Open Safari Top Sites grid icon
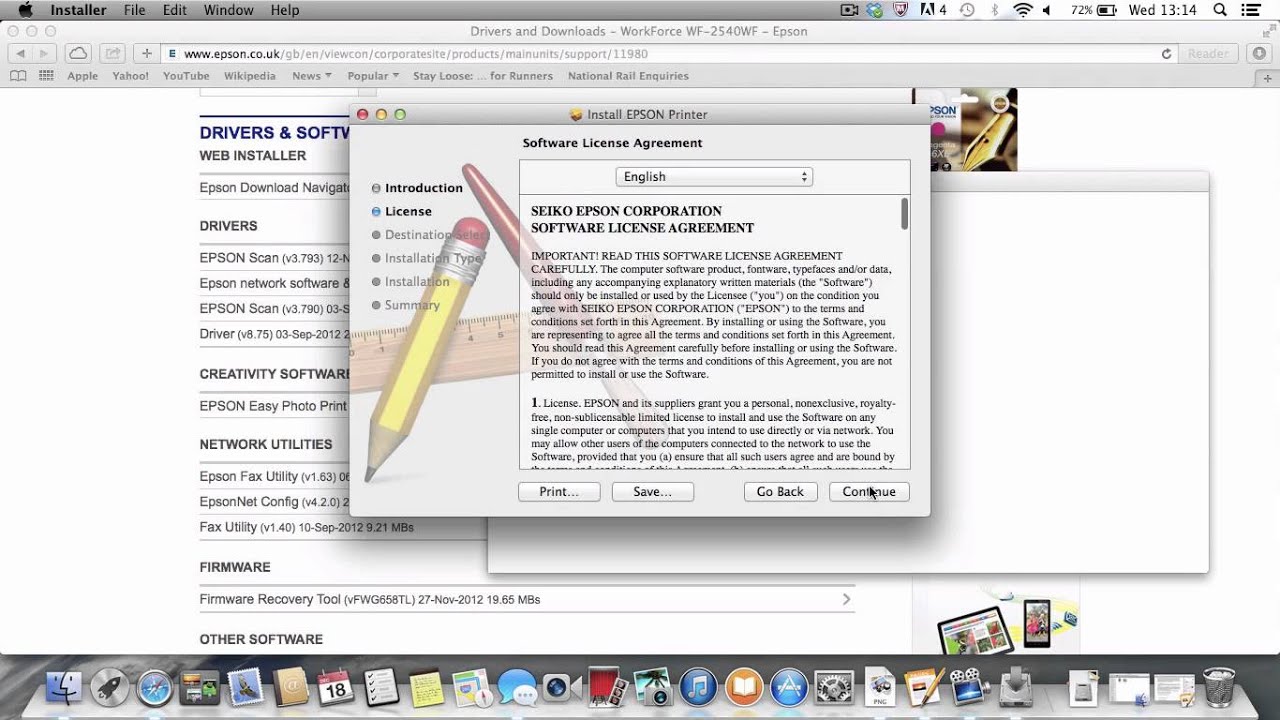Viewport: 1280px width, 720px height. (x=46, y=76)
